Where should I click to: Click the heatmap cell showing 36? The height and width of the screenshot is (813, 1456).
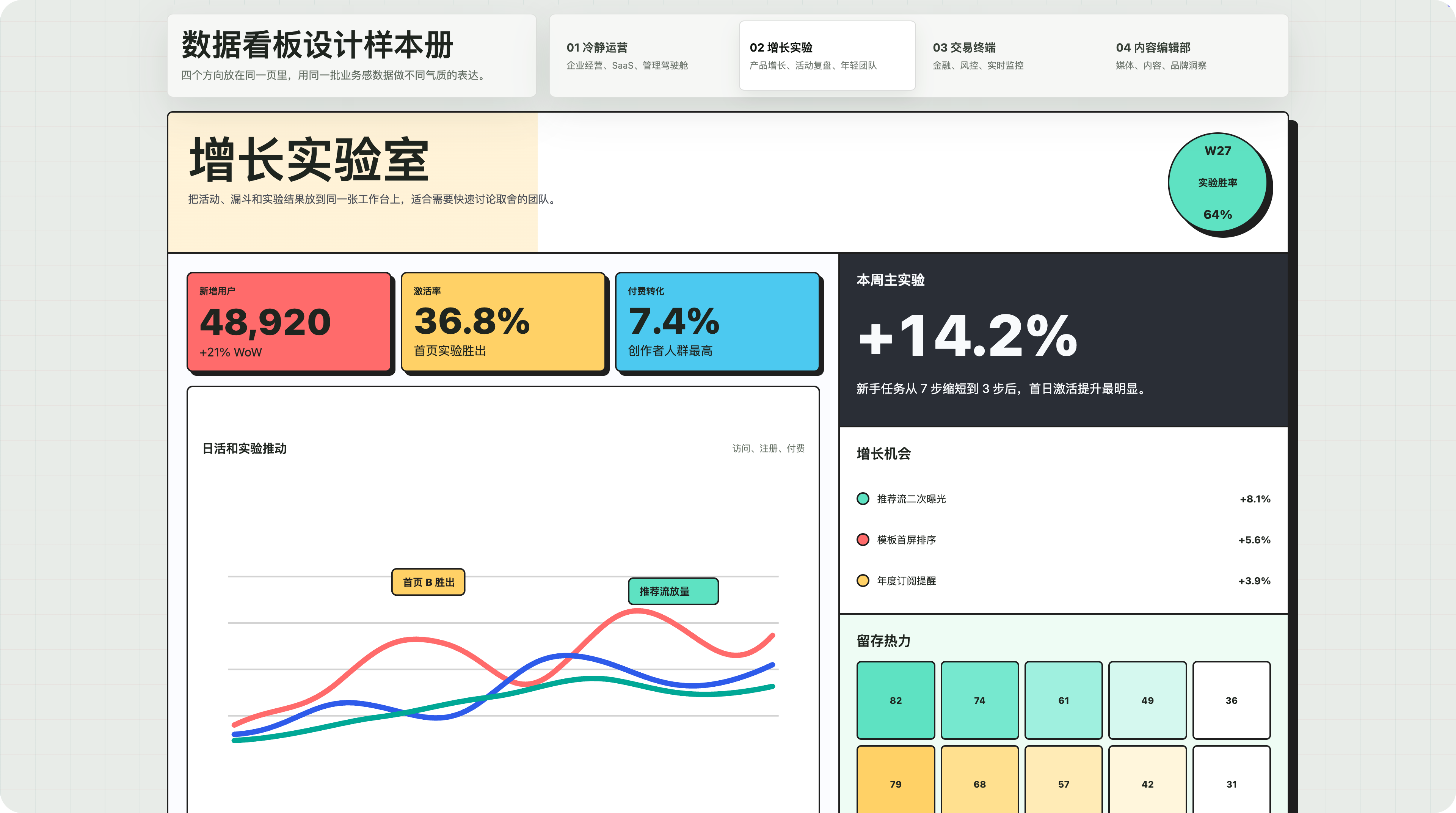click(x=1232, y=700)
